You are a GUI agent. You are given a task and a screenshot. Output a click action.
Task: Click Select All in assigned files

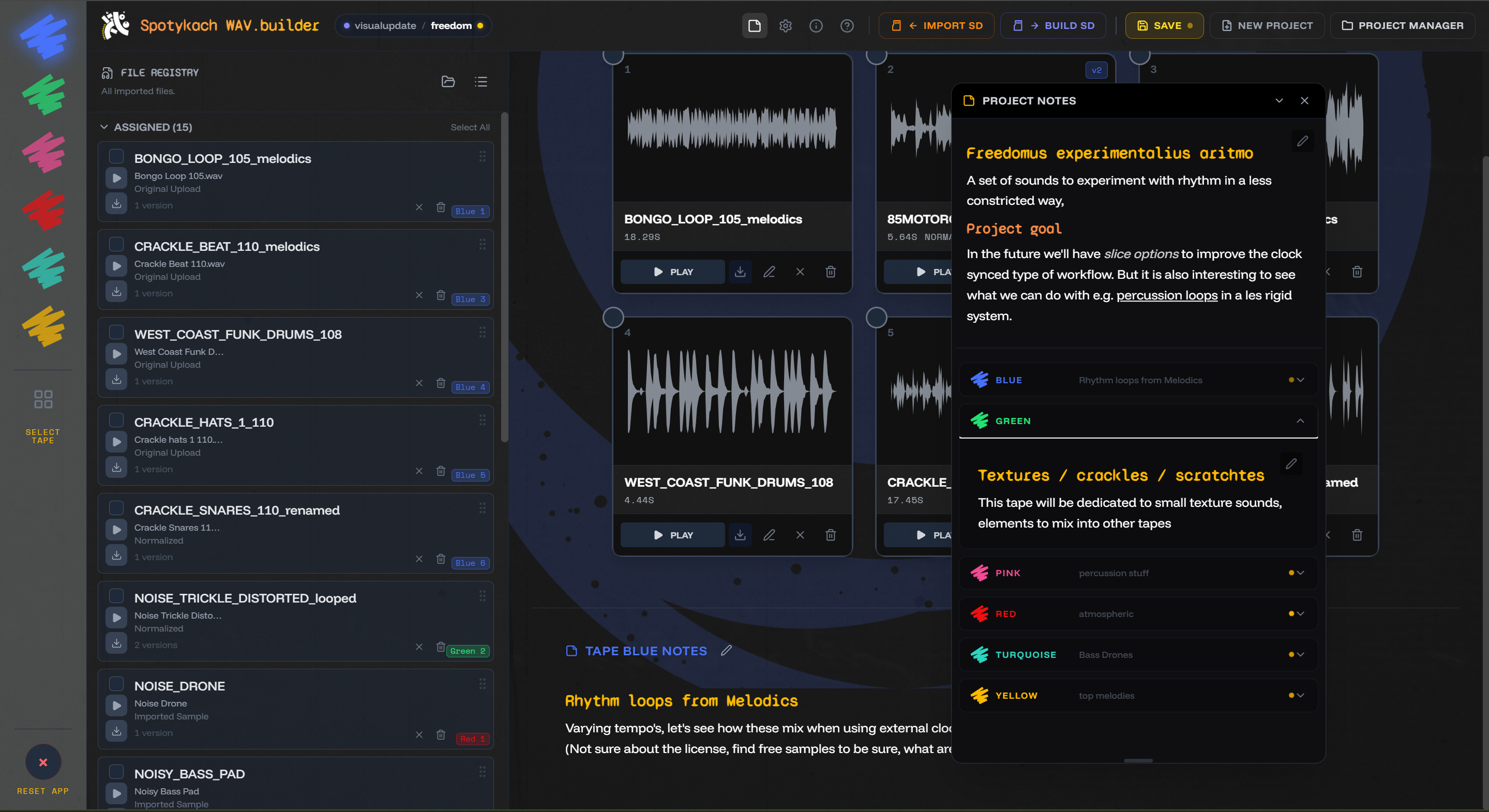click(470, 127)
